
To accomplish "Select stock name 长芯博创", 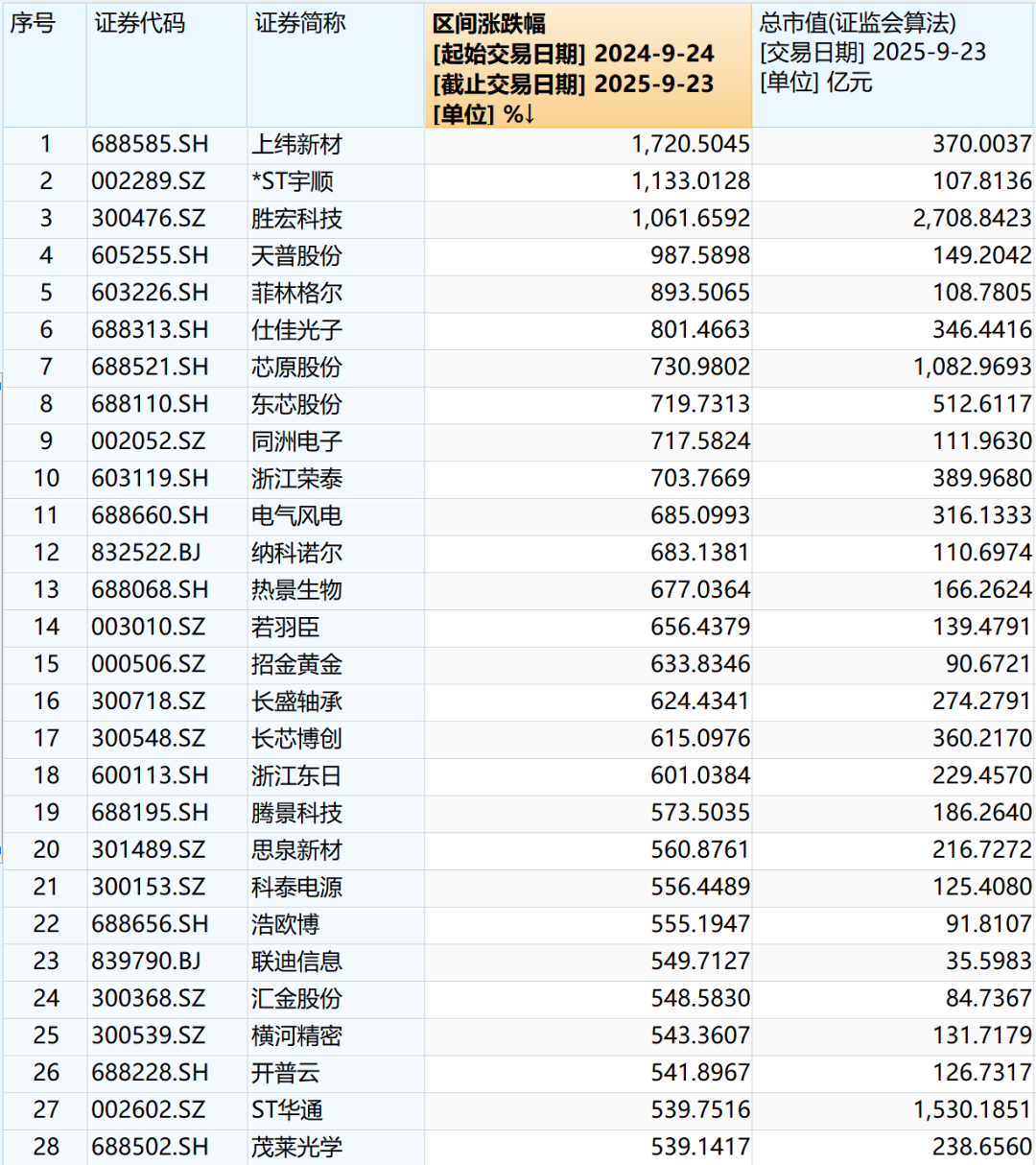I will [296, 738].
